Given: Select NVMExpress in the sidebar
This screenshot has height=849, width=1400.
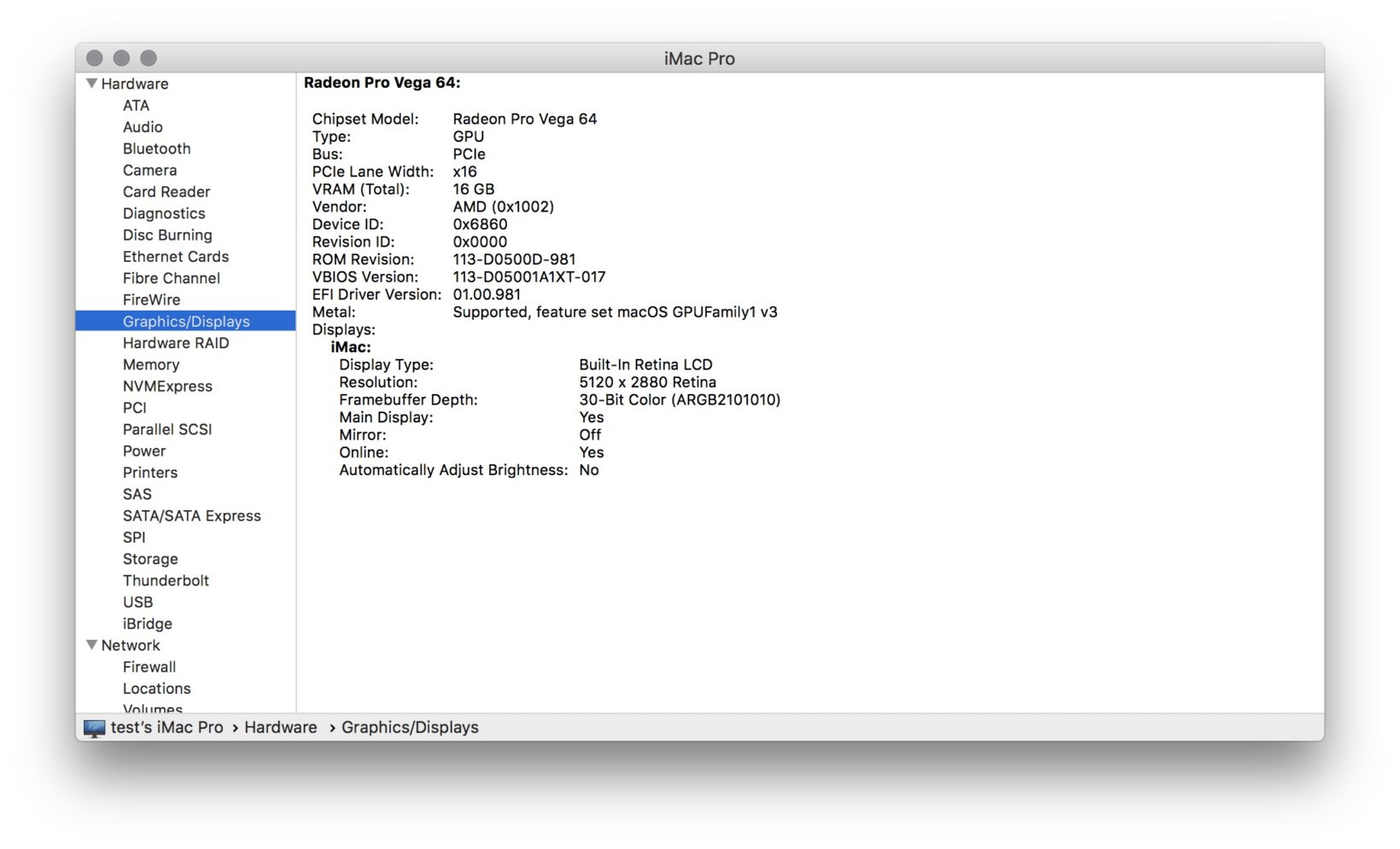Looking at the screenshot, I should click(167, 386).
